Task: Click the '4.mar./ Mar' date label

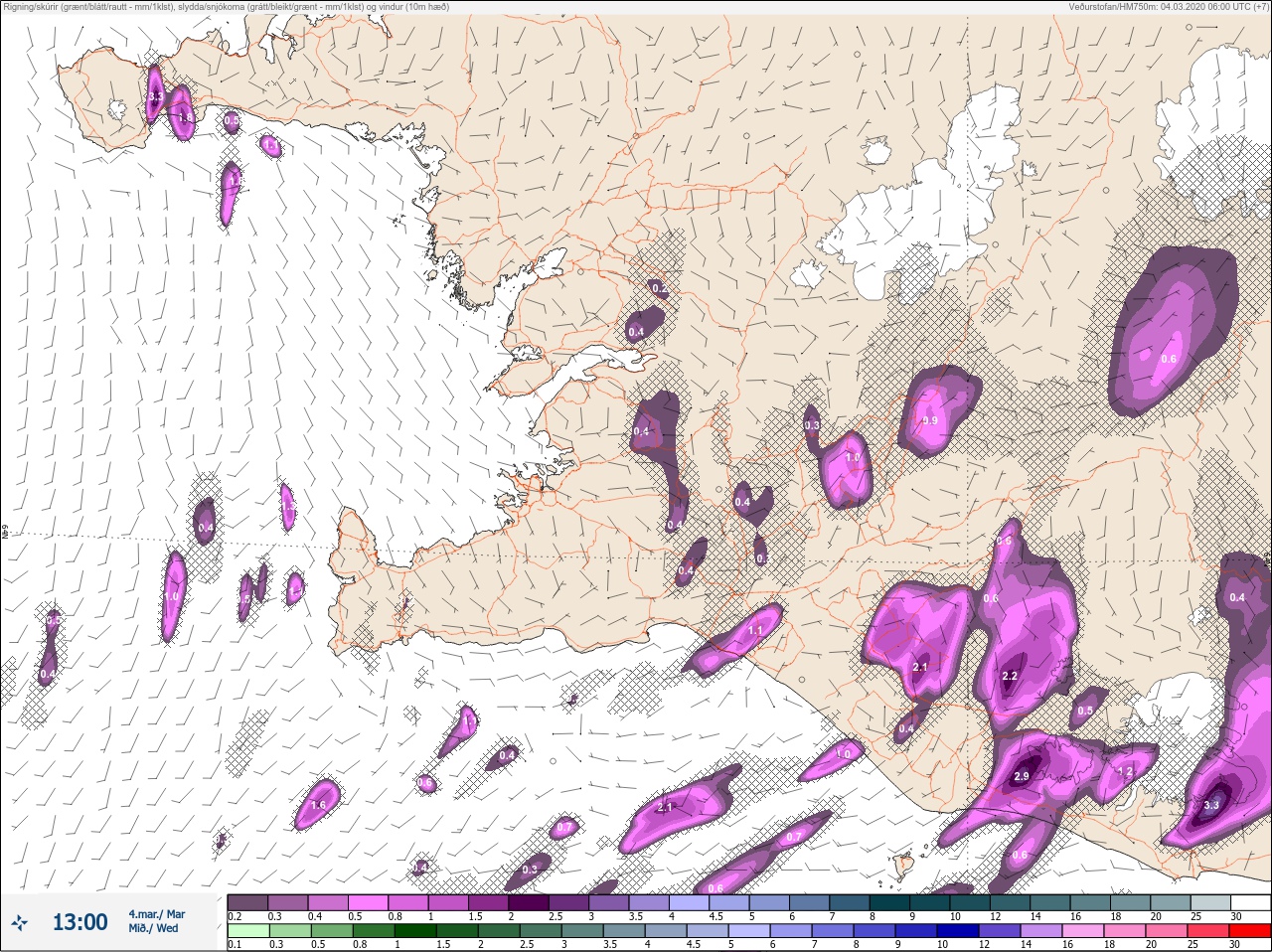Action: 157,914
